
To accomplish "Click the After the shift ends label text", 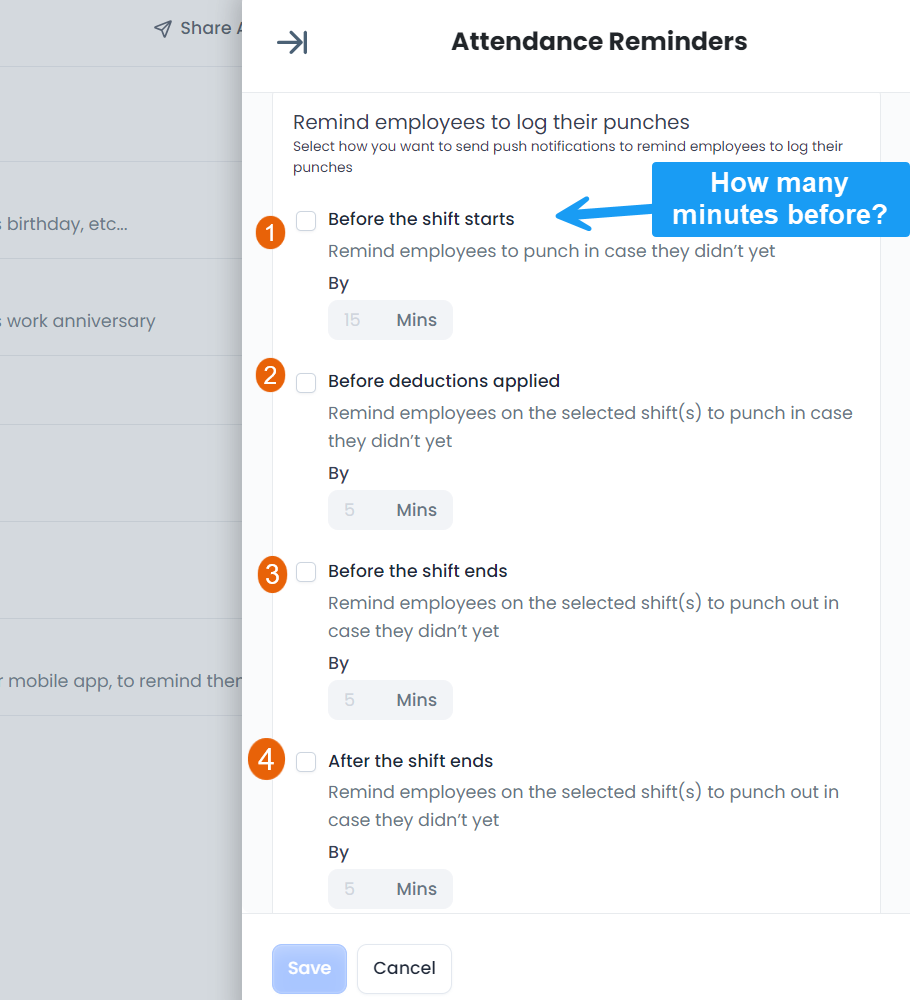I will pos(411,760).
